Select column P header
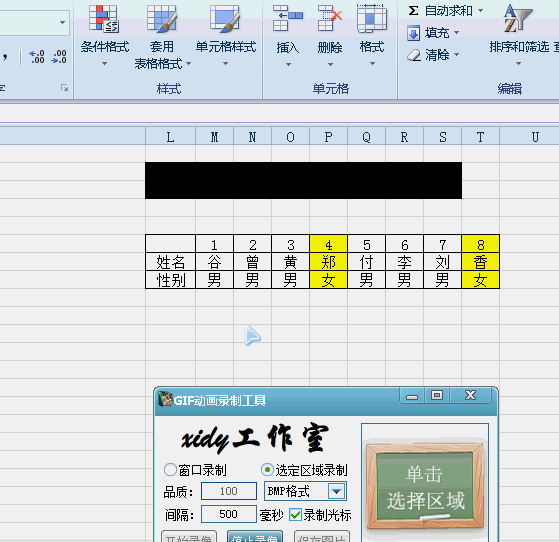Viewport: 559px width, 542px height. pos(328,137)
